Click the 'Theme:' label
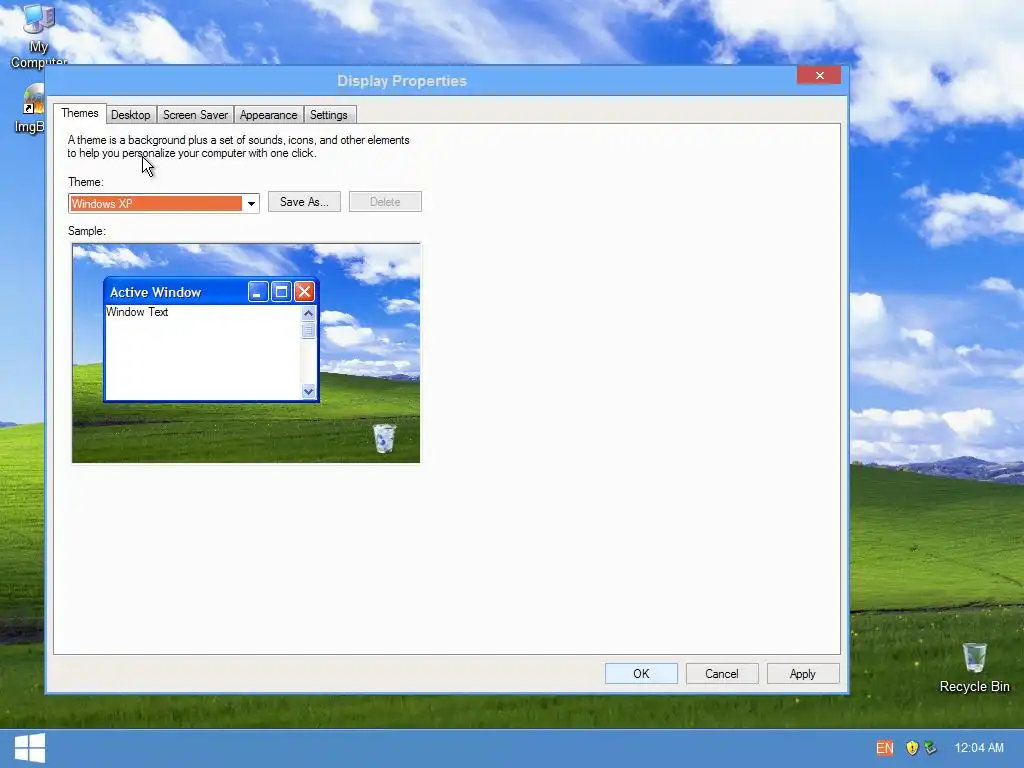Screen dimensions: 1024x768 pos(86,182)
